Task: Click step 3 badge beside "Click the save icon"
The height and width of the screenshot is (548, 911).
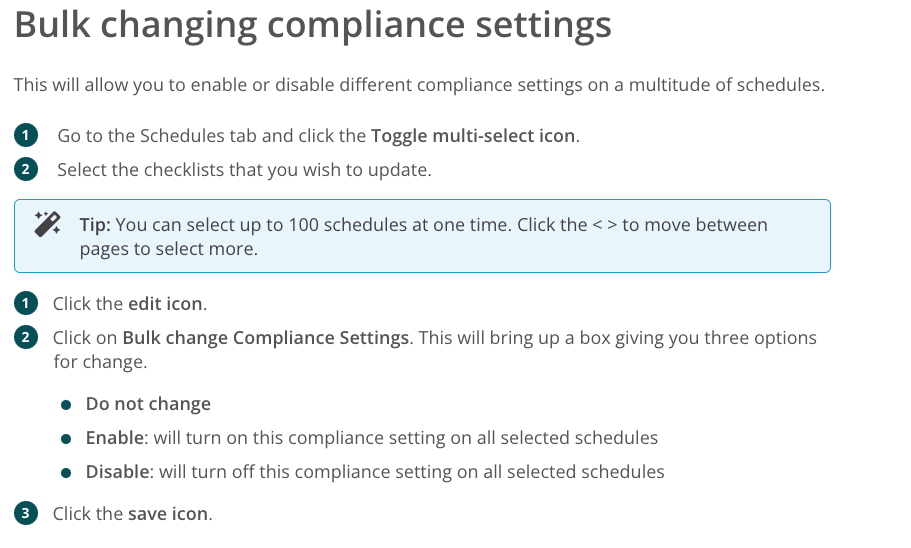Action: pos(25,514)
